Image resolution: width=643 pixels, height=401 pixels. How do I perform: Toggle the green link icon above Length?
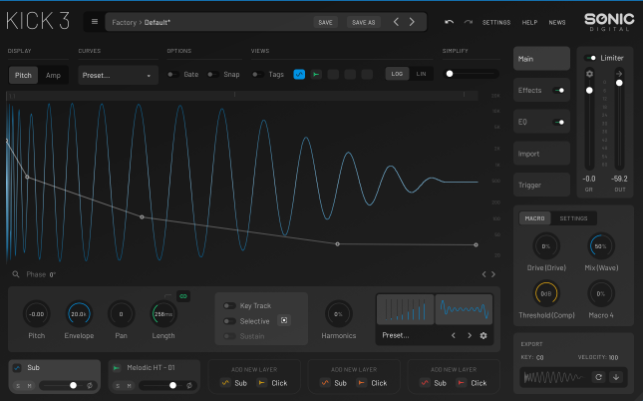coord(183,296)
